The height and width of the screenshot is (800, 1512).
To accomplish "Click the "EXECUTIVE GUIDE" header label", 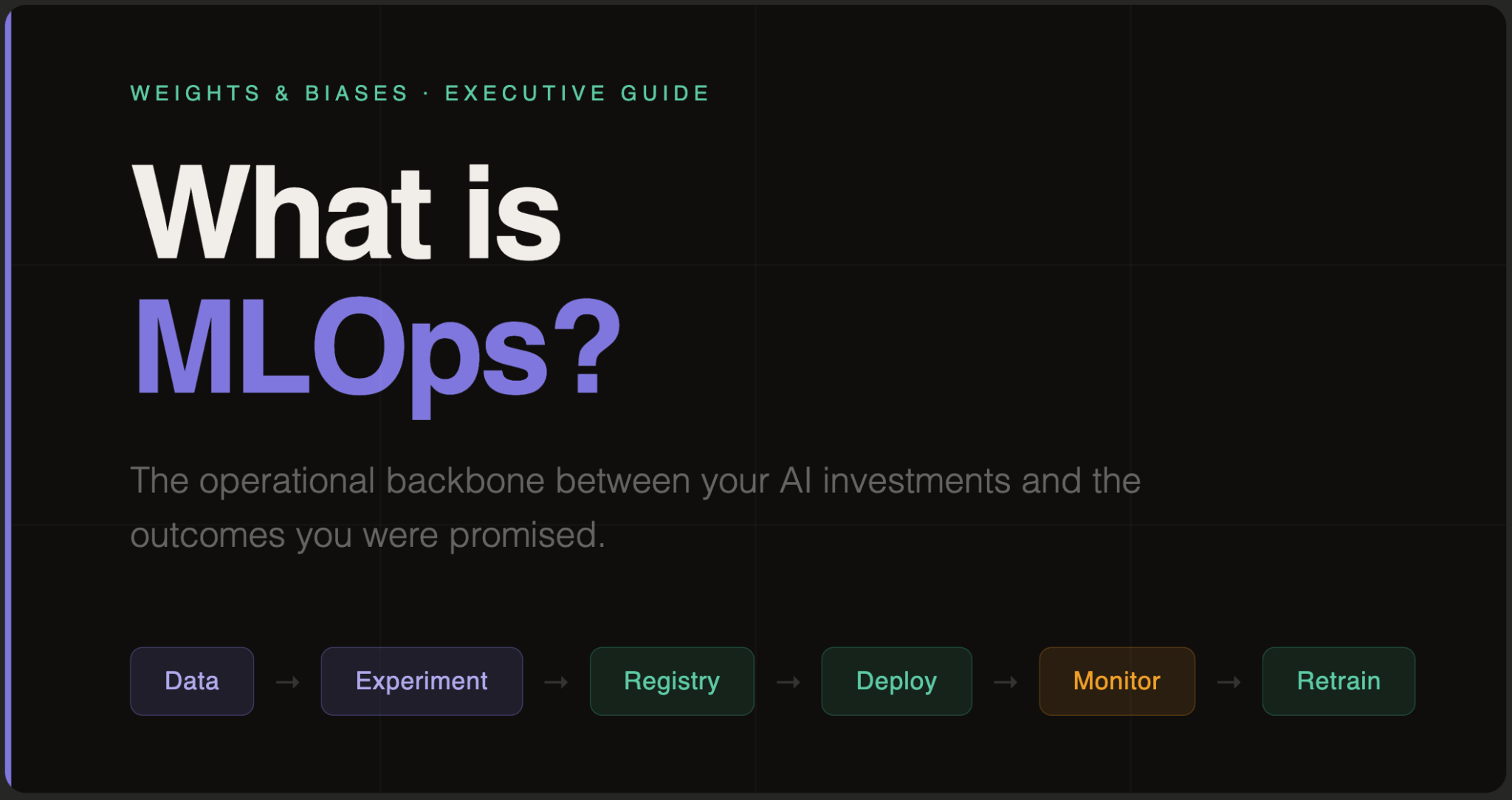I will 577,94.
